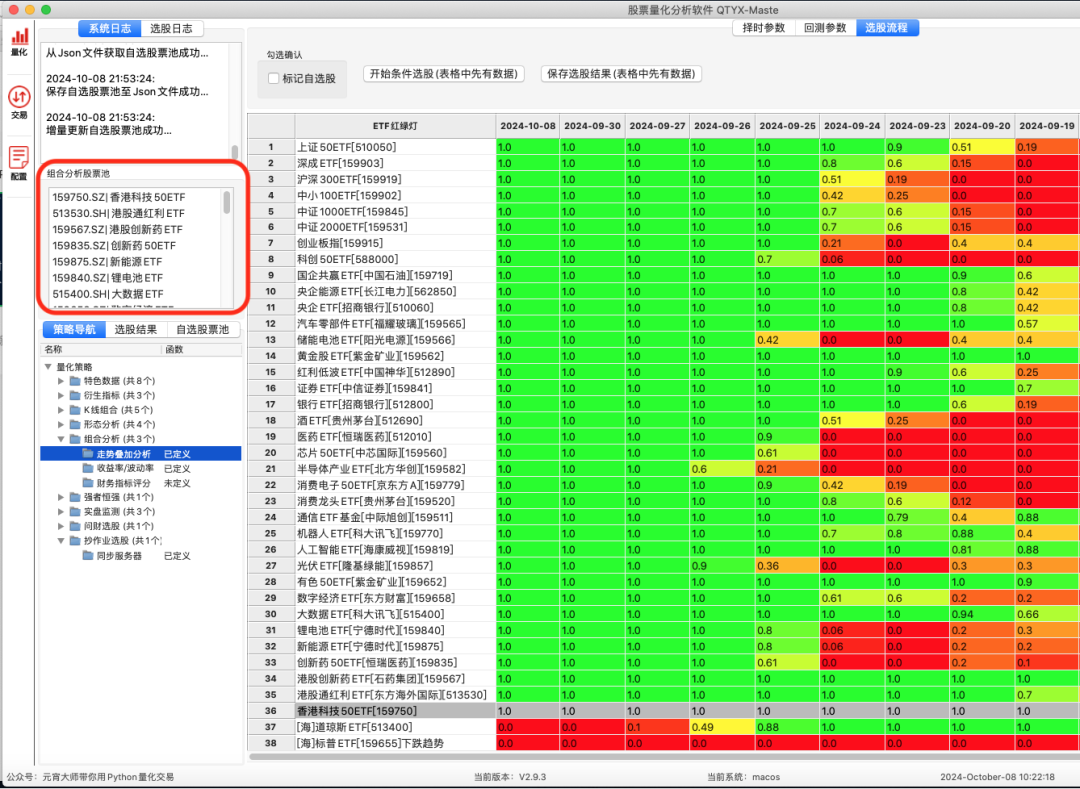Expand the 形态分析 (共4个) tree node
1080x789 pixels.
tap(61, 424)
